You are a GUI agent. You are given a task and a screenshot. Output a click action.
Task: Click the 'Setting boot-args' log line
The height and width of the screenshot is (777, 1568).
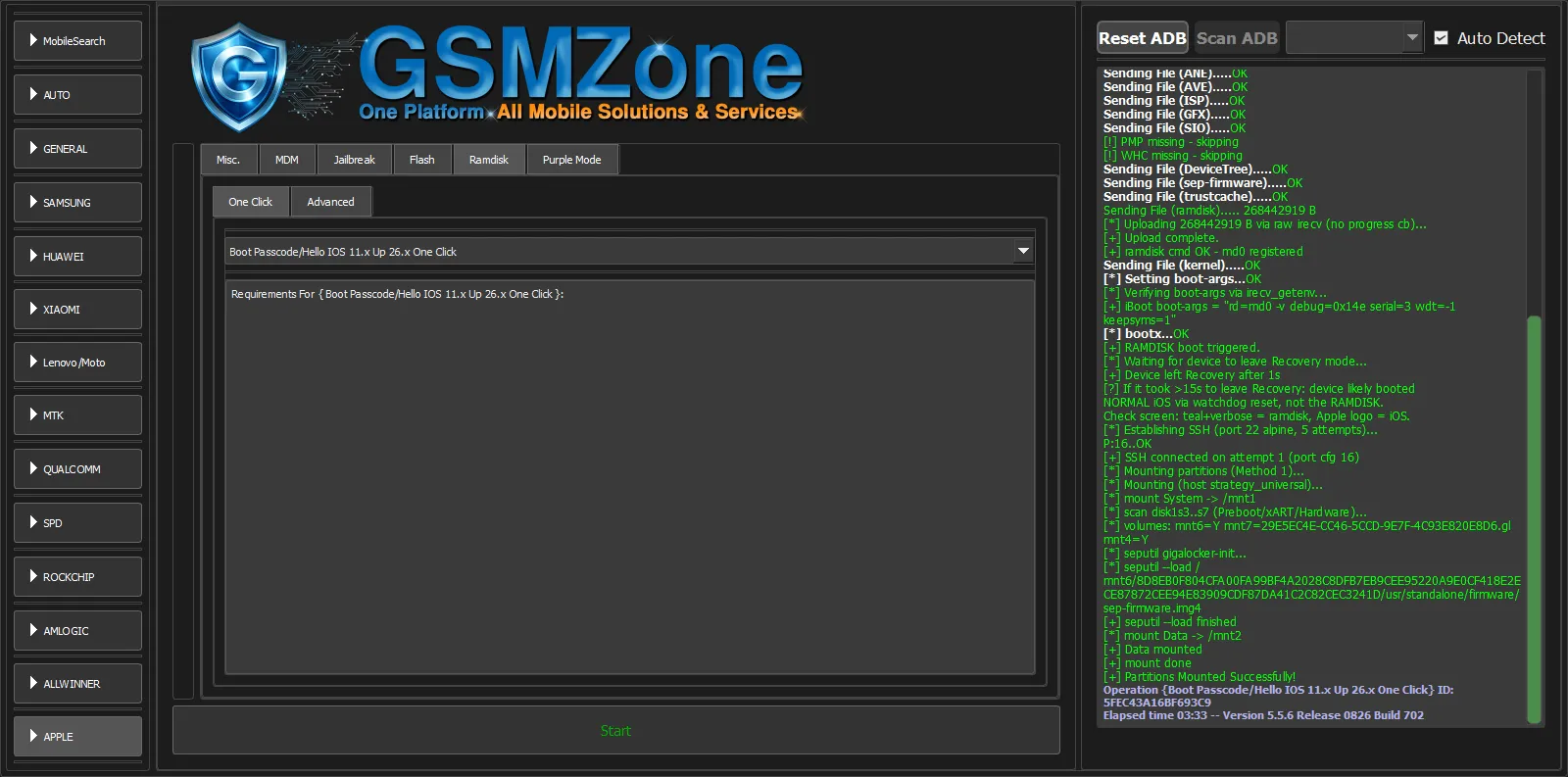(1183, 279)
